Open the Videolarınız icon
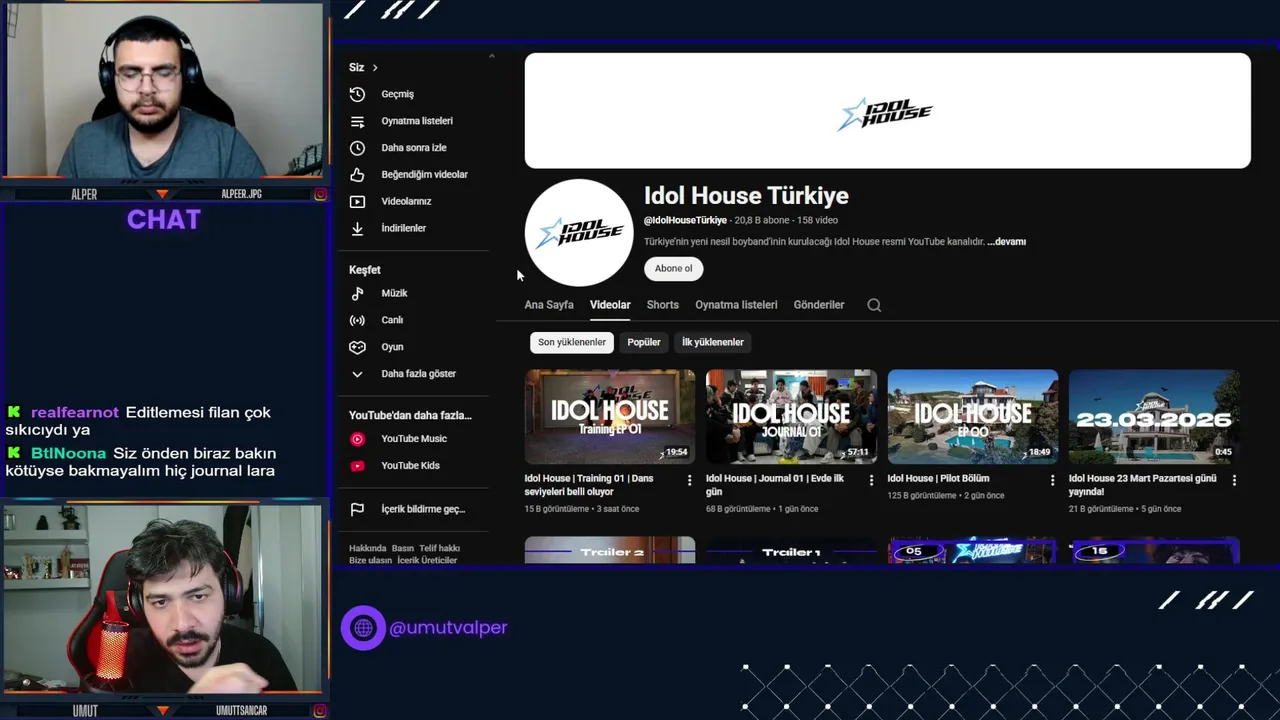 [x=357, y=202]
